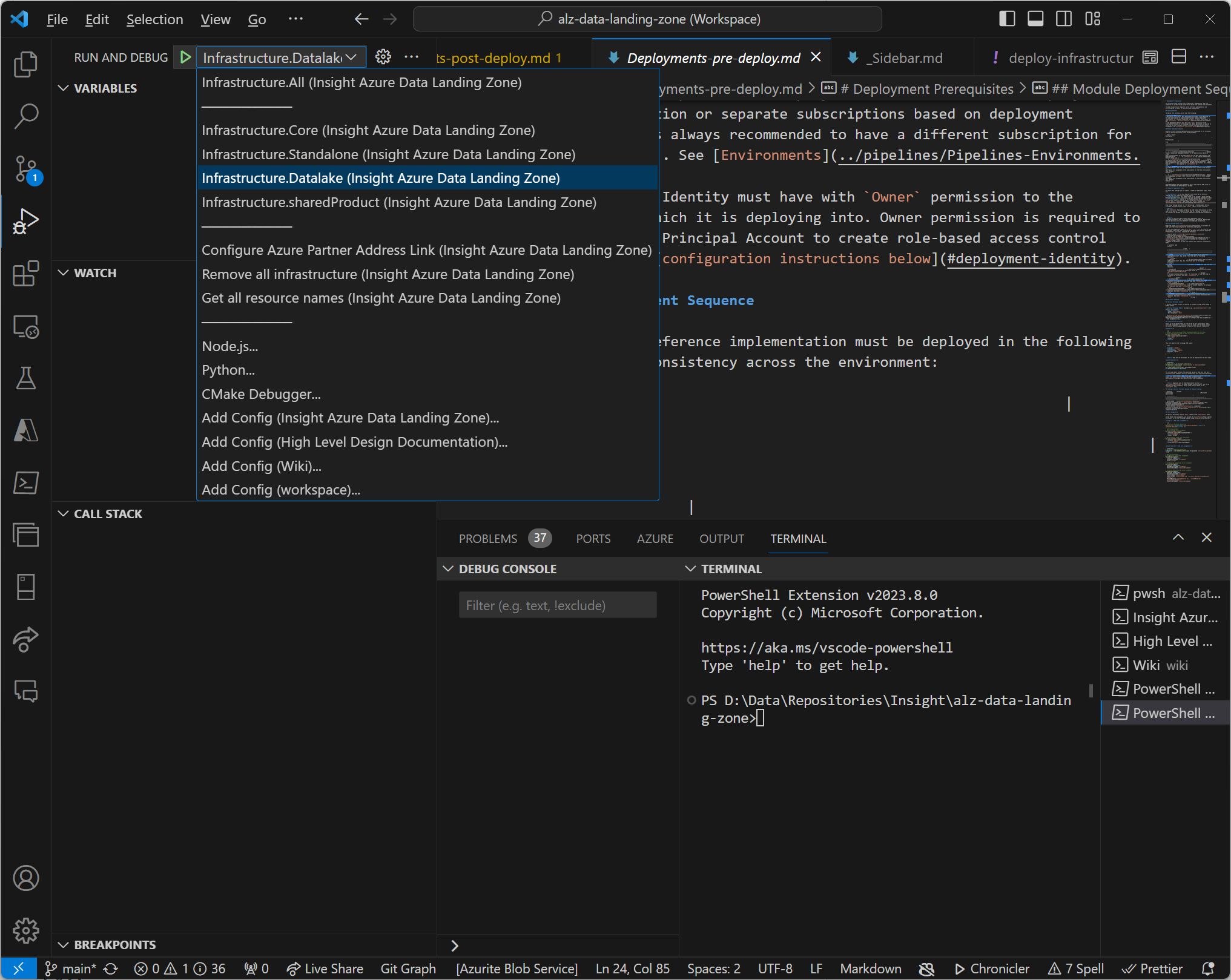Toggle Spell checker status item

click(1077, 968)
